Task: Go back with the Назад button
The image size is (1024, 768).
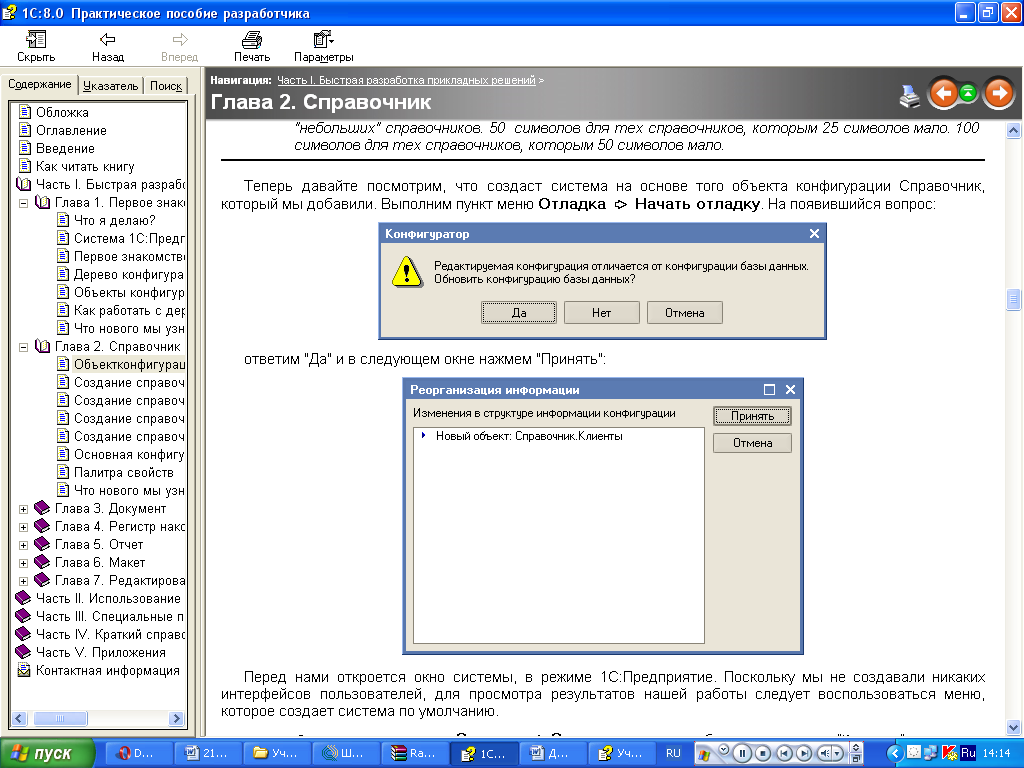Action: [108, 47]
